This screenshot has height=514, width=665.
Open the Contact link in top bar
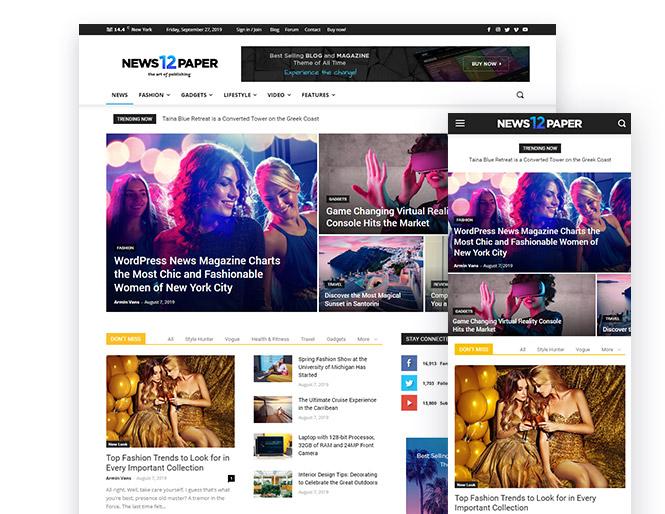pos(313,30)
